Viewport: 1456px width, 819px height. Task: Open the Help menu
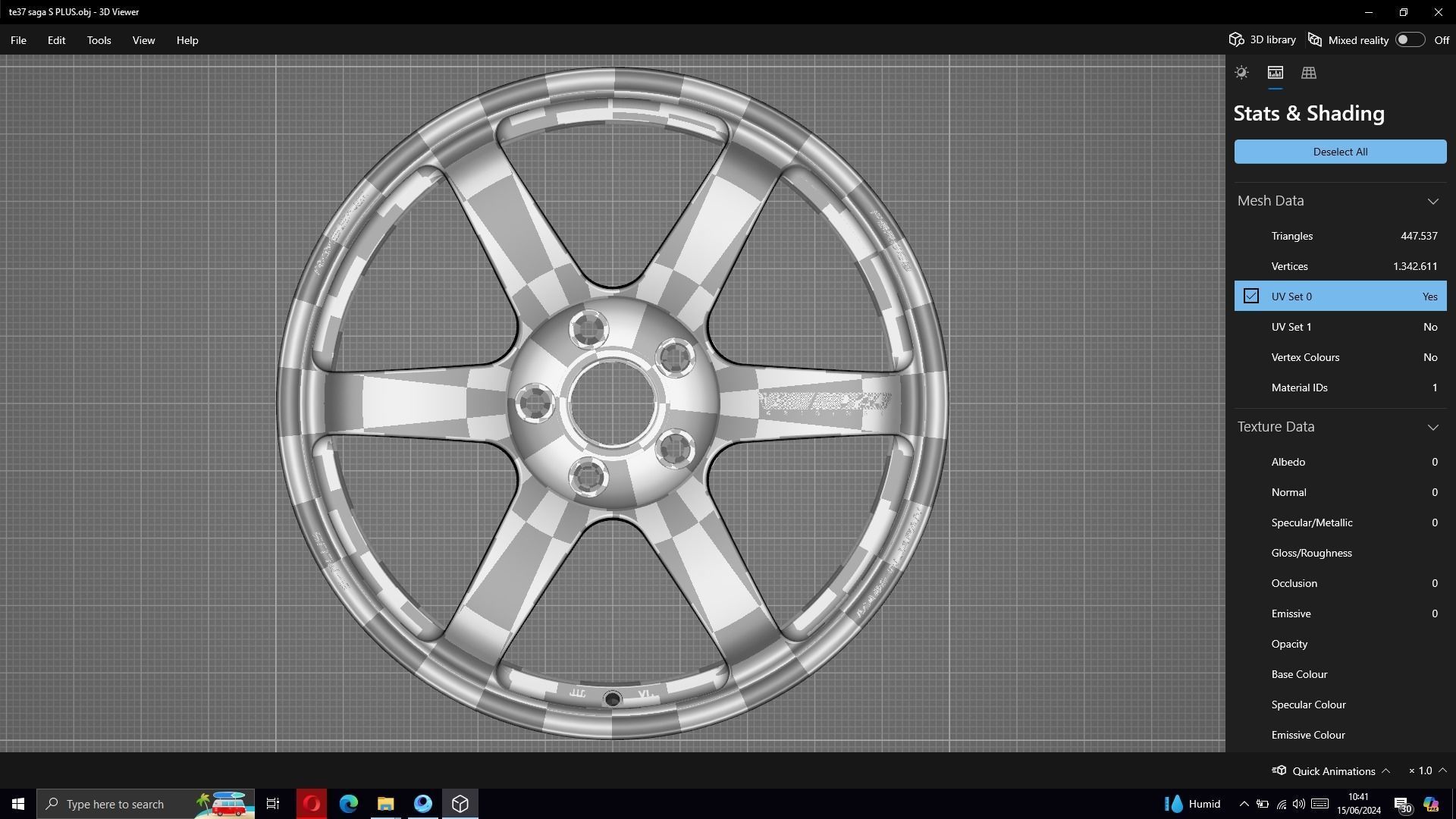[x=187, y=40]
